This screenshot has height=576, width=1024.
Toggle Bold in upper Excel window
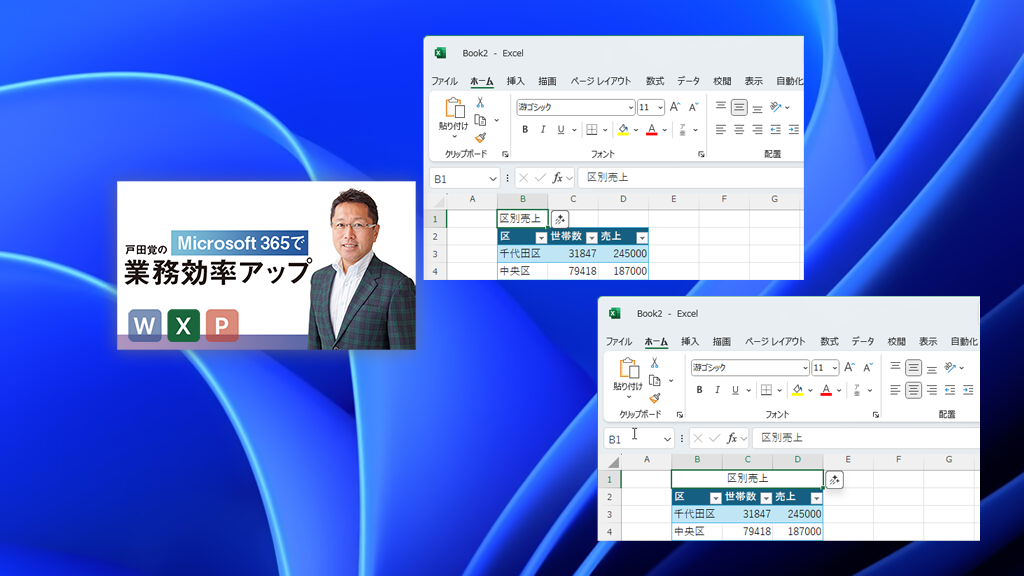click(x=524, y=129)
